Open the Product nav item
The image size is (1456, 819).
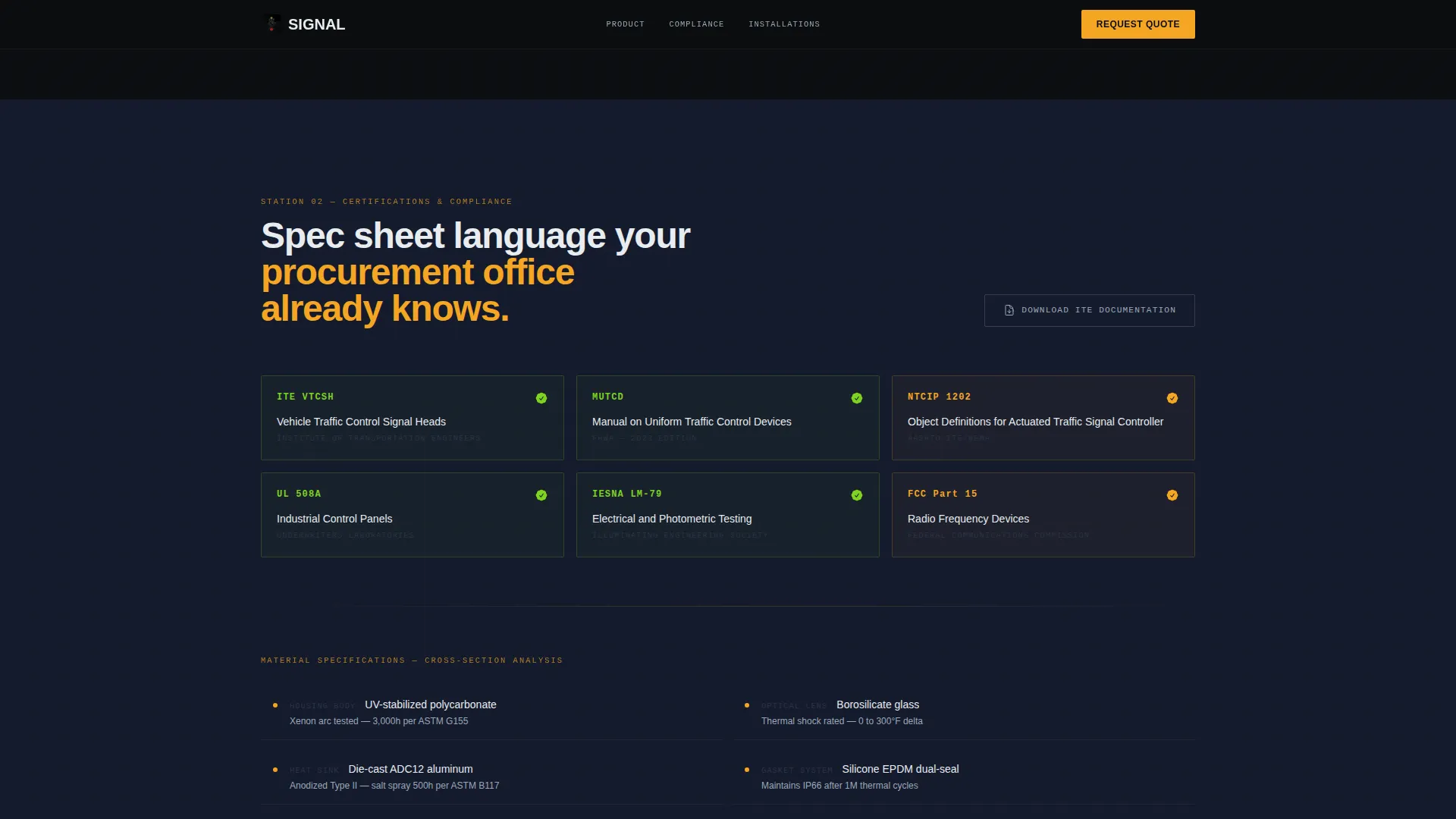click(x=625, y=24)
